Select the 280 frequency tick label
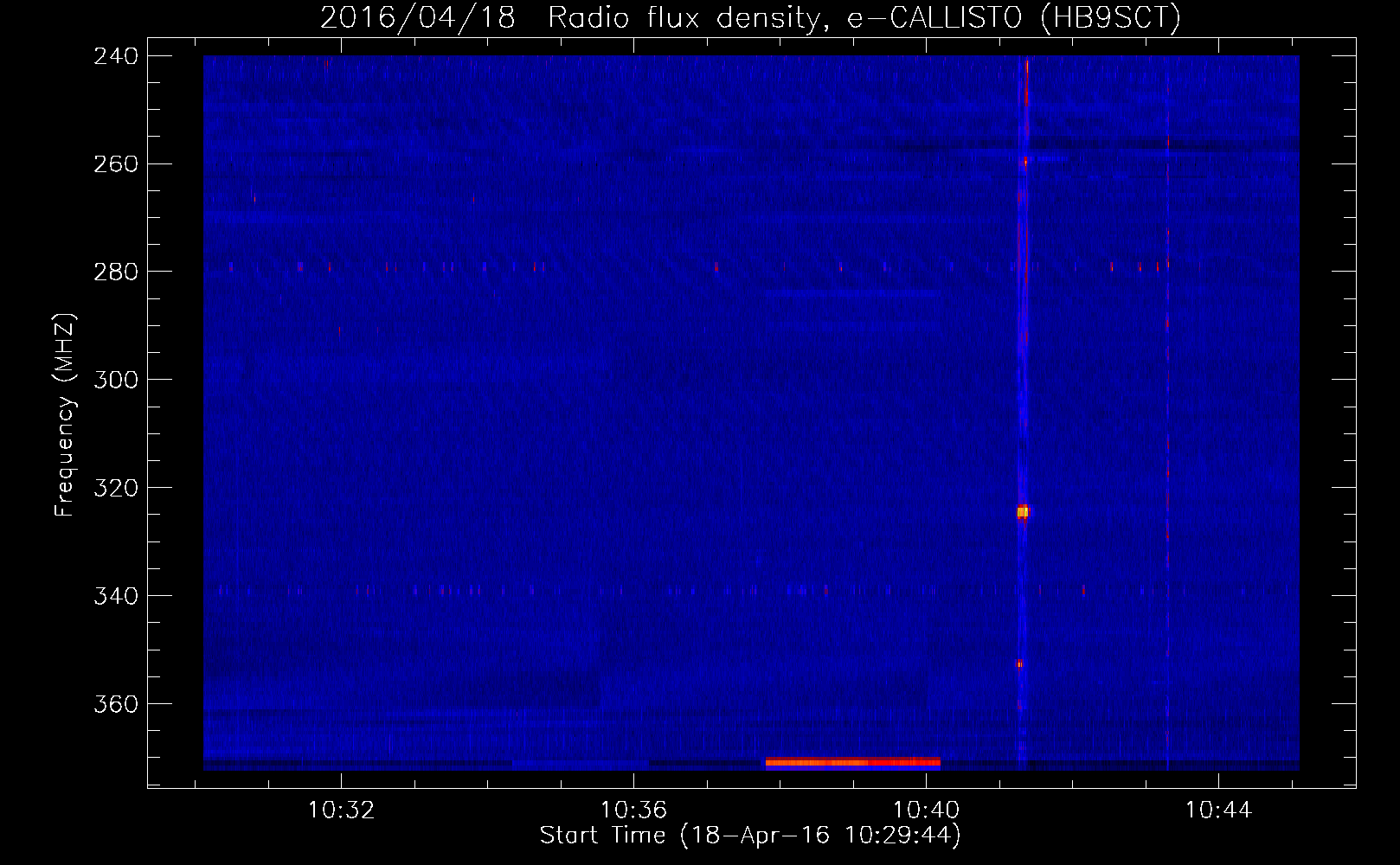This screenshot has width=1400, height=865. pyautogui.click(x=116, y=272)
